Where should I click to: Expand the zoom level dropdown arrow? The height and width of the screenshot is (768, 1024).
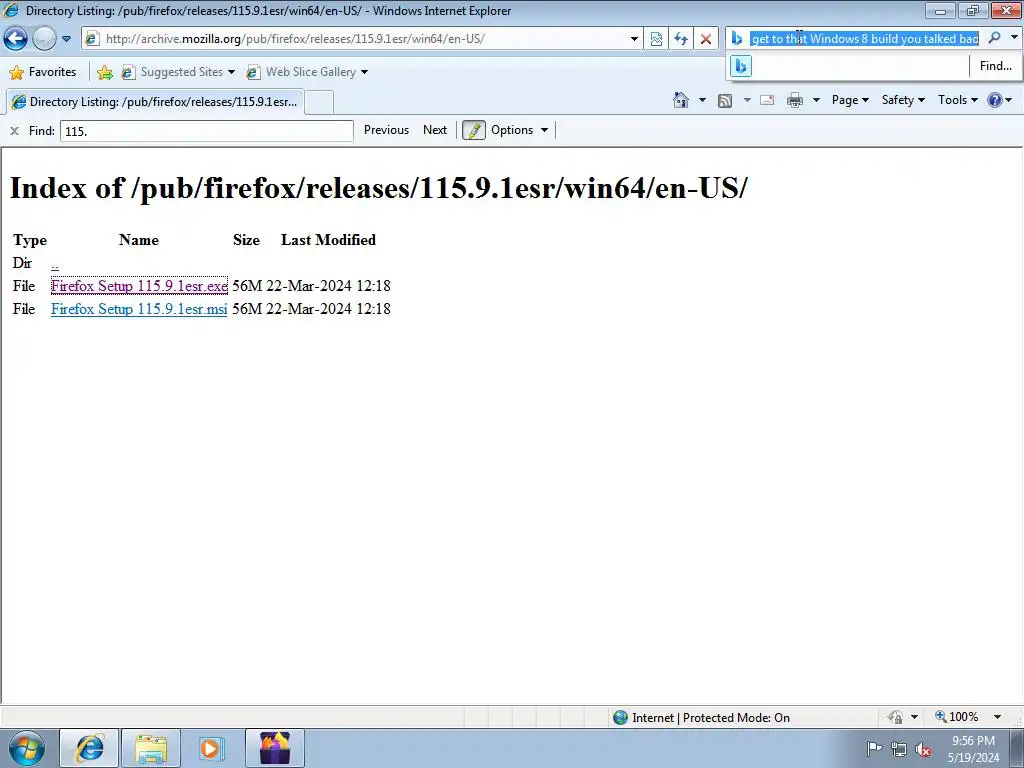[x=997, y=717]
